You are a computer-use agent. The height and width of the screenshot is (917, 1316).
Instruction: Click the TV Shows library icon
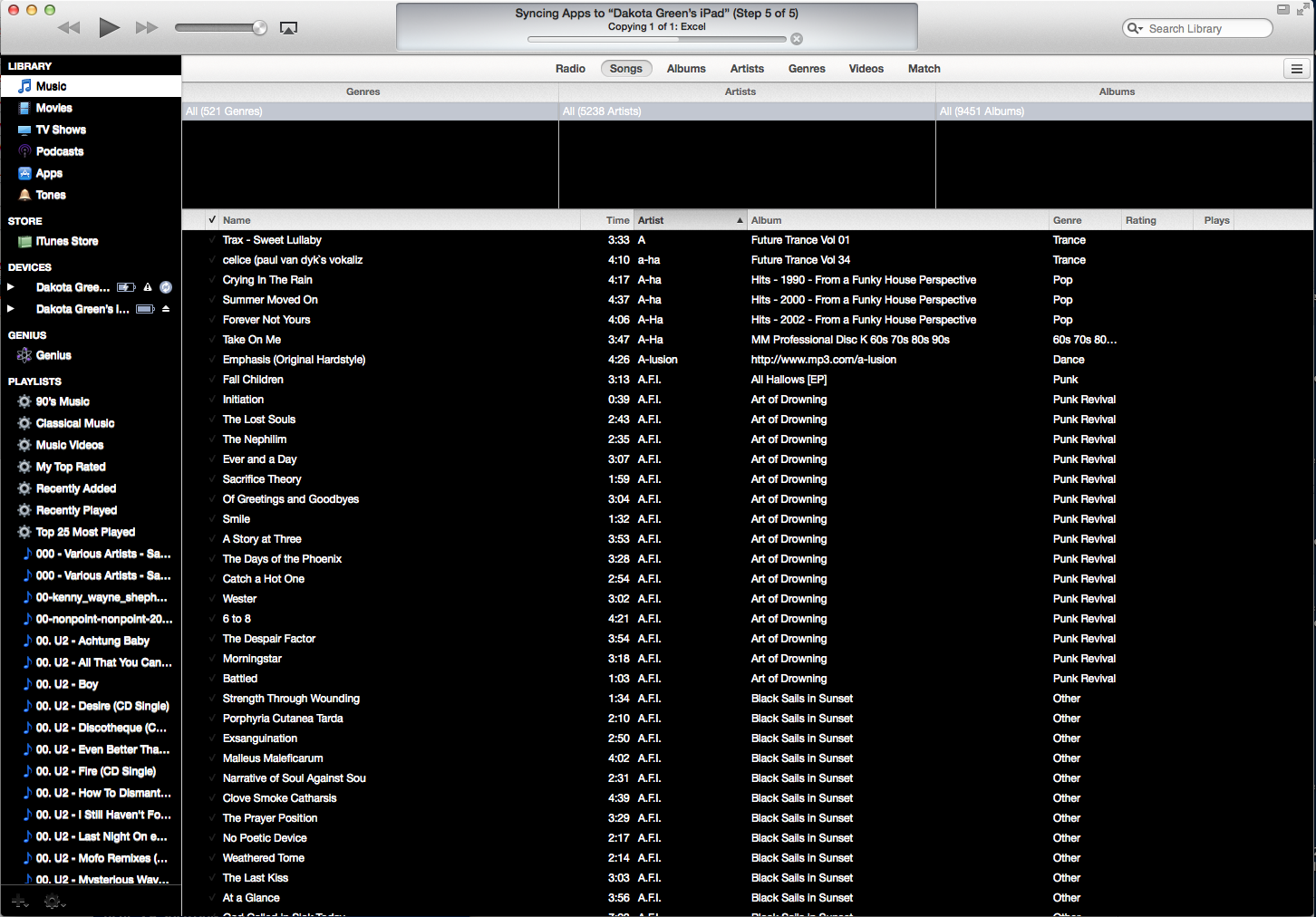coord(24,130)
